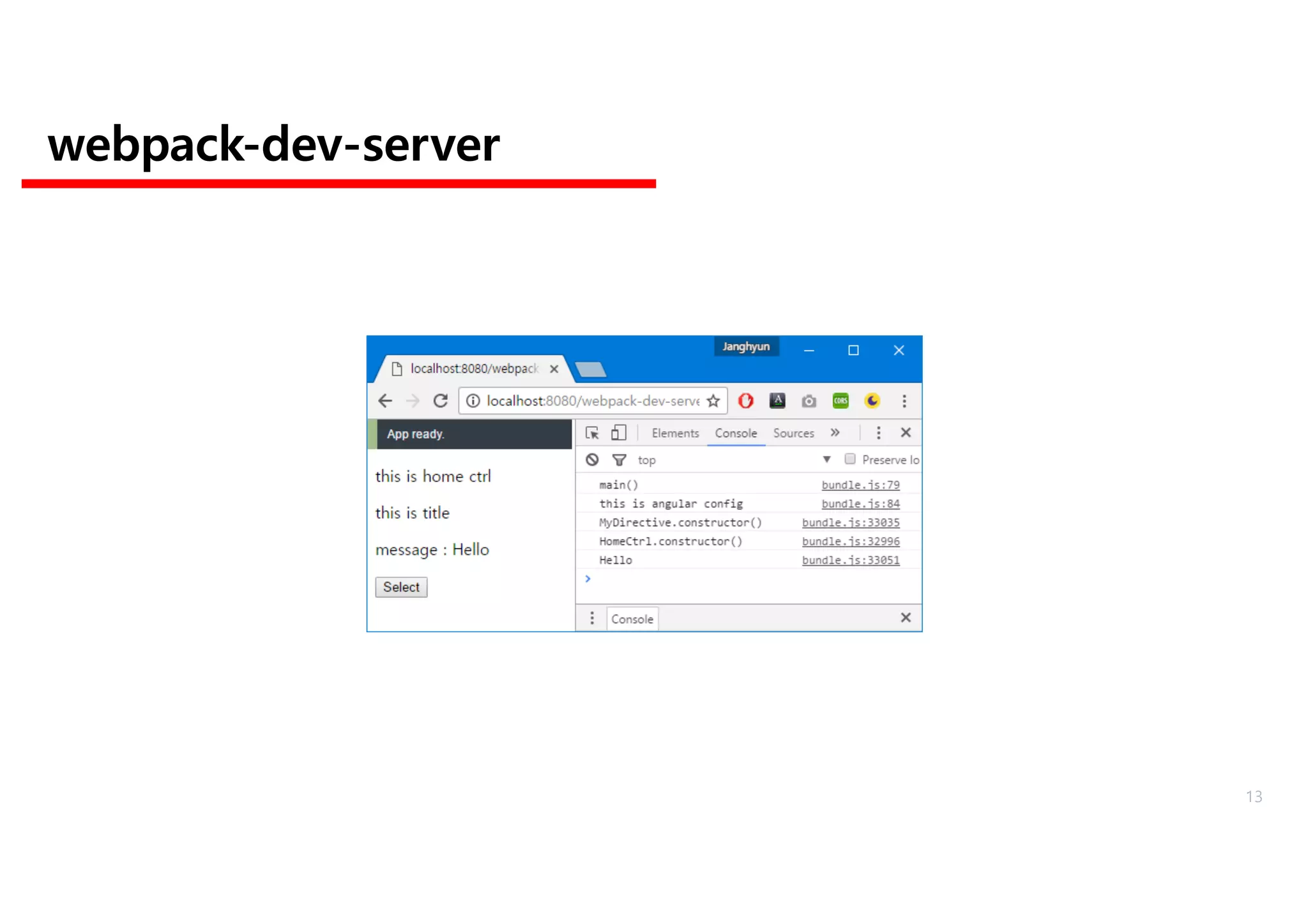Click the camera screenshot extension icon

point(809,401)
